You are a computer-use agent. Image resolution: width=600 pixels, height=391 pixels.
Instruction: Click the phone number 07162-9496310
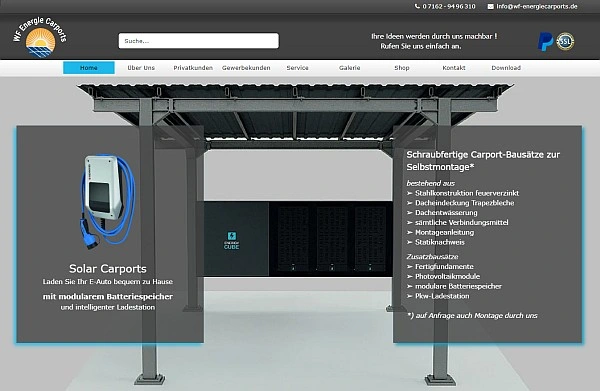click(449, 7)
